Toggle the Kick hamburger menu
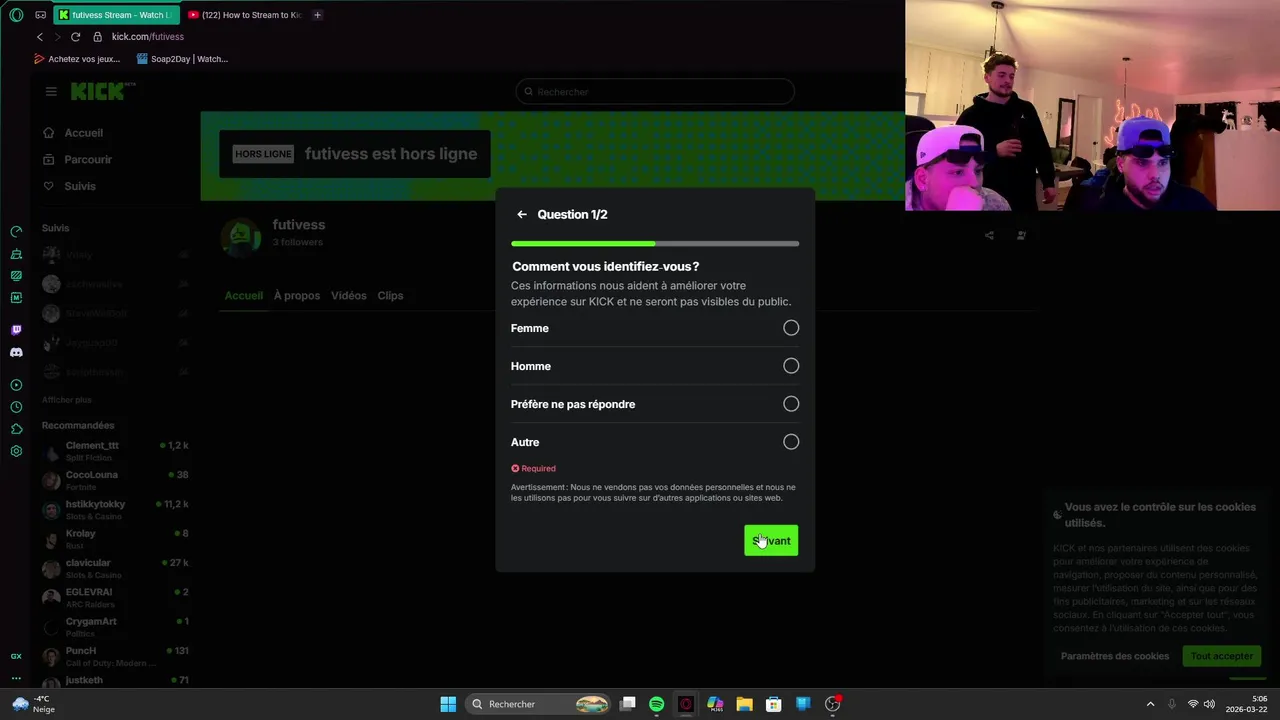Viewport: 1280px width, 720px height. 51,91
